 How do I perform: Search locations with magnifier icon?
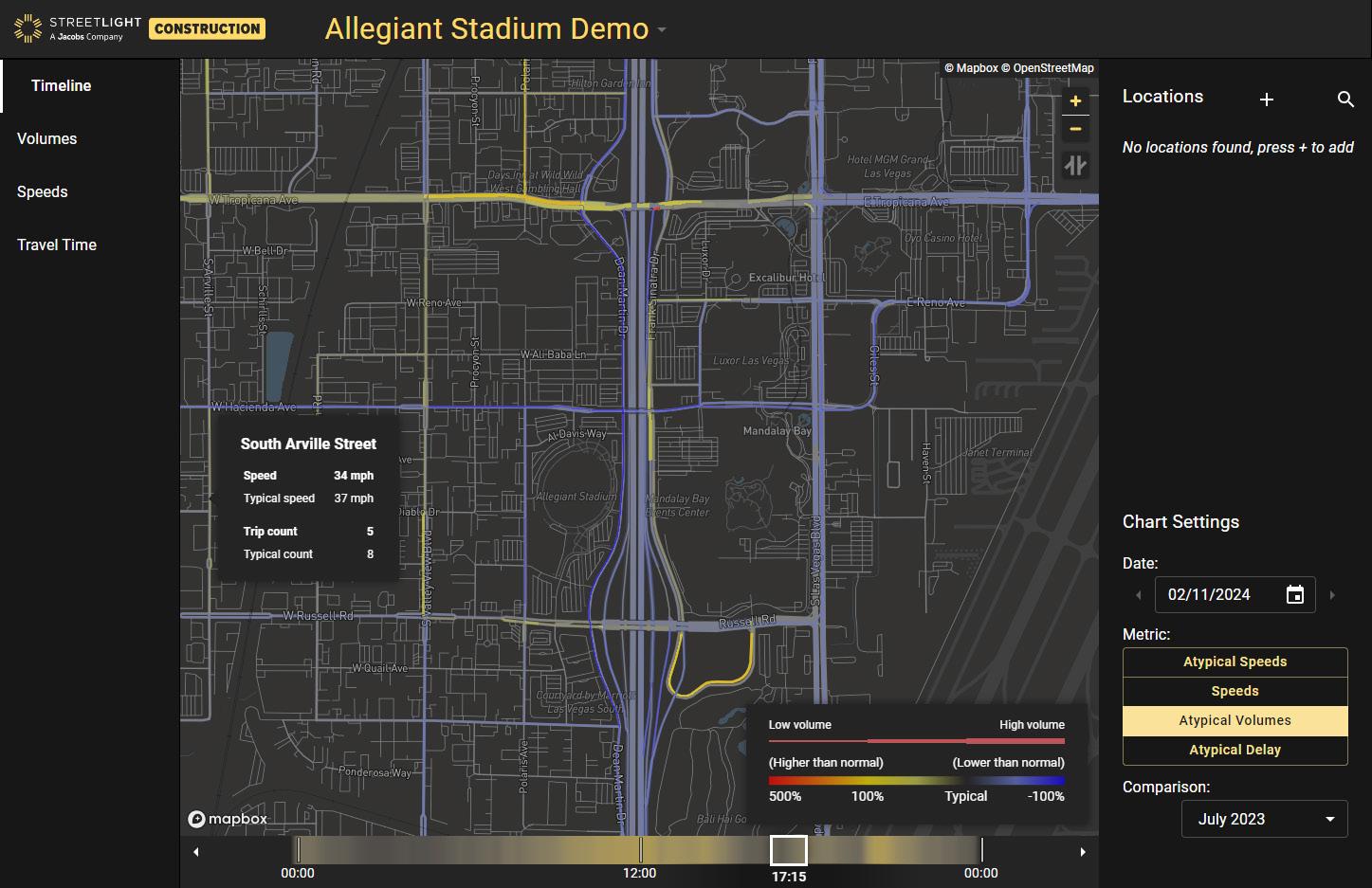tap(1345, 100)
